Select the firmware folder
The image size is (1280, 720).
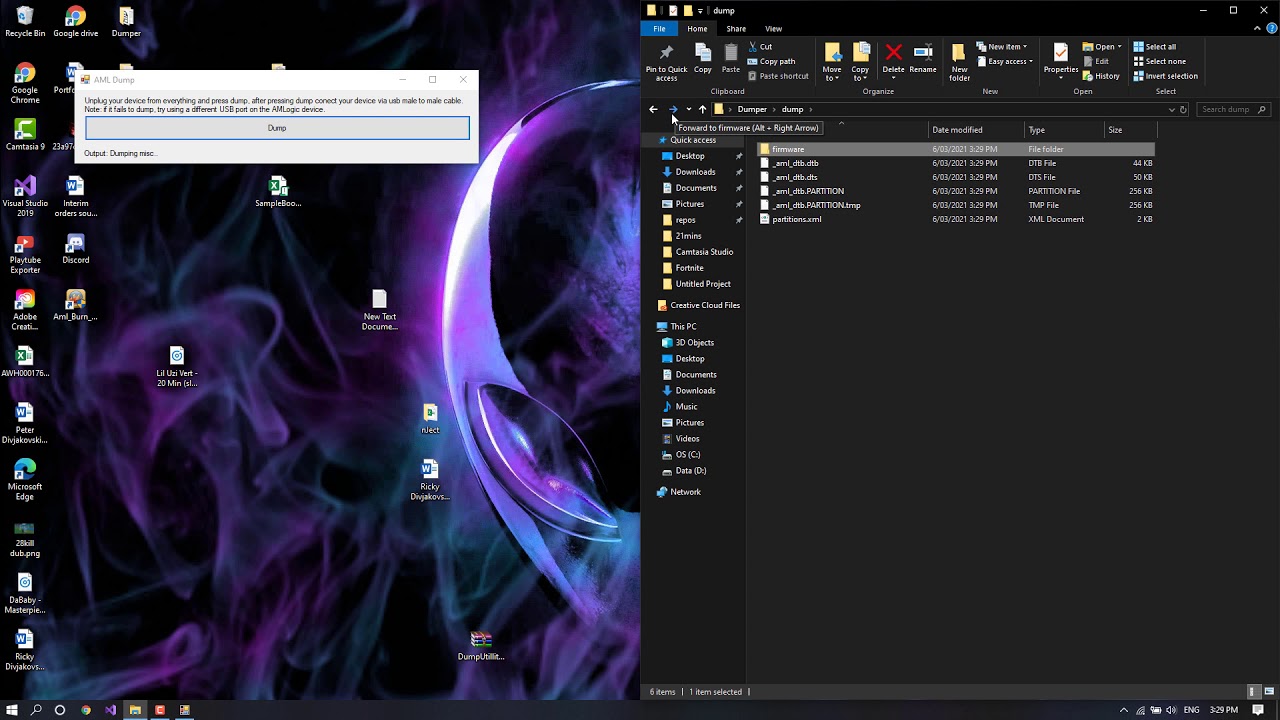pyautogui.click(x=955, y=149)
